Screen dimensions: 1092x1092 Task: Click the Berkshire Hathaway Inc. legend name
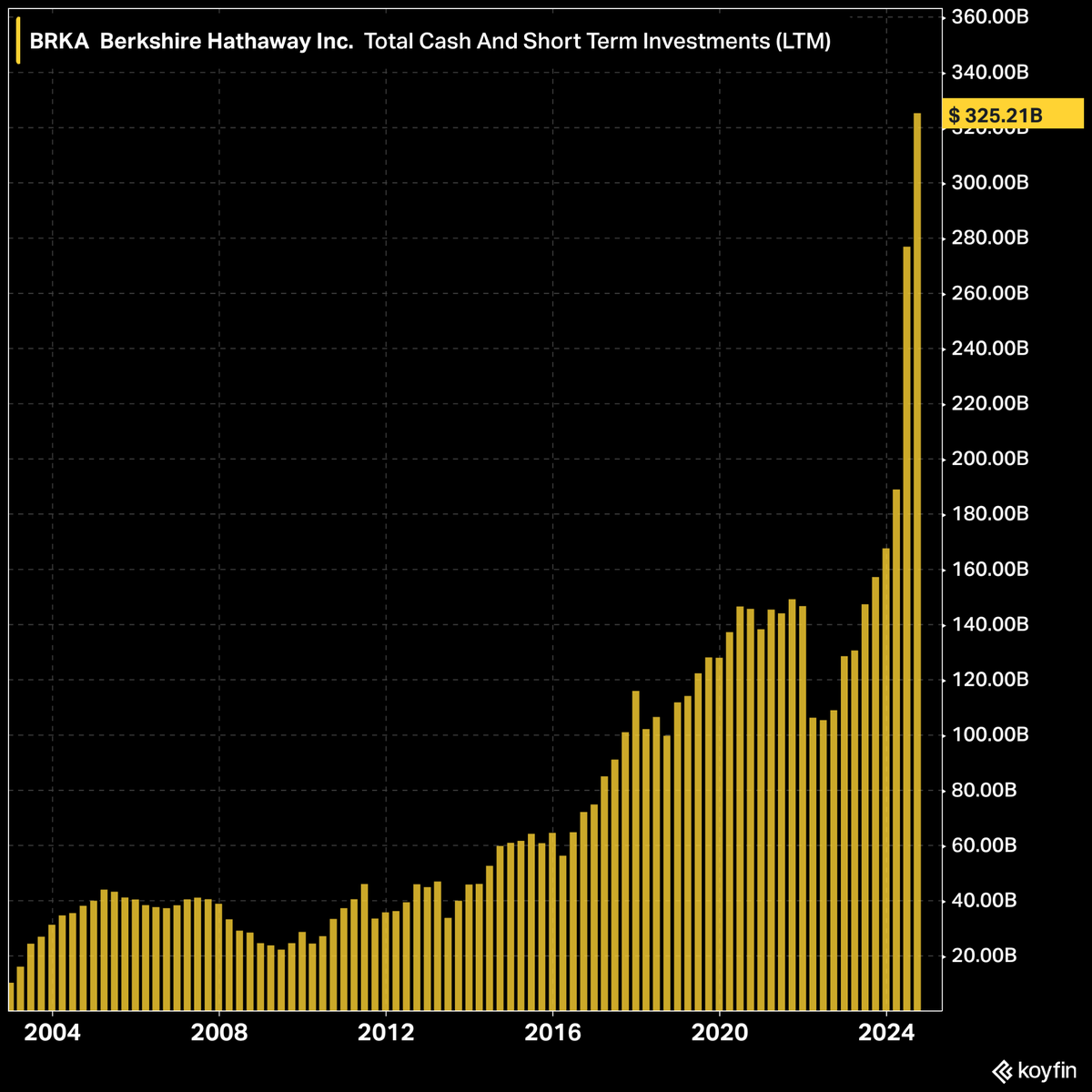(x=227, y=42)
